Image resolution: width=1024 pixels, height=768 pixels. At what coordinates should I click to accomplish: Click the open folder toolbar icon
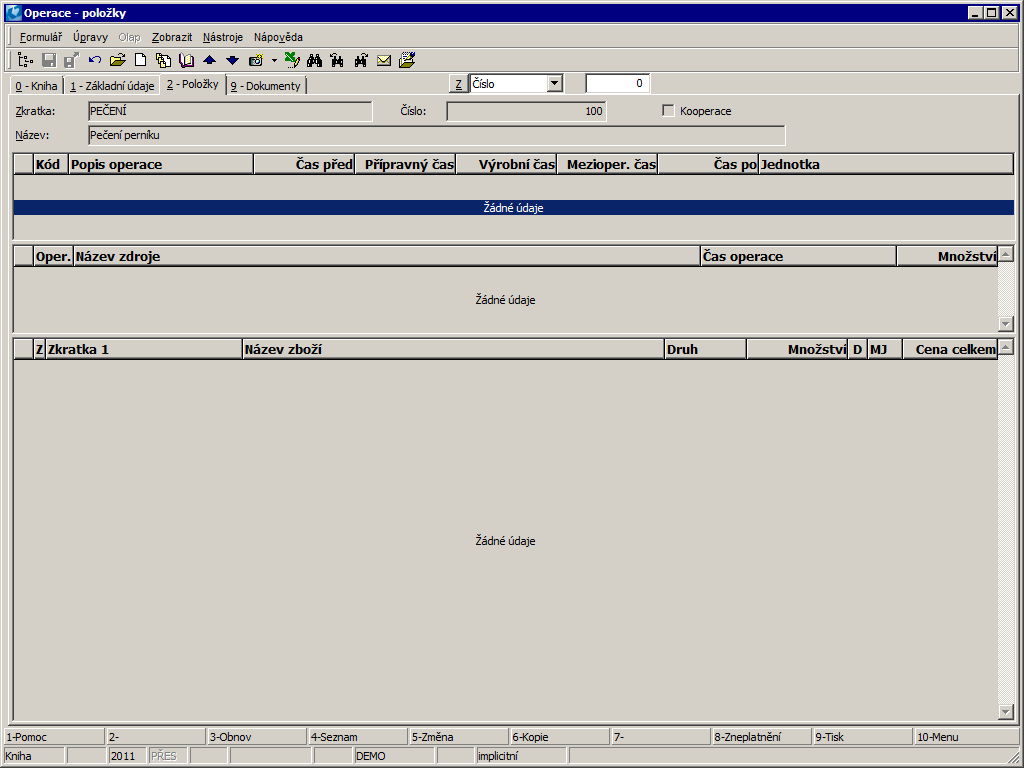click(x=117, y=60)
